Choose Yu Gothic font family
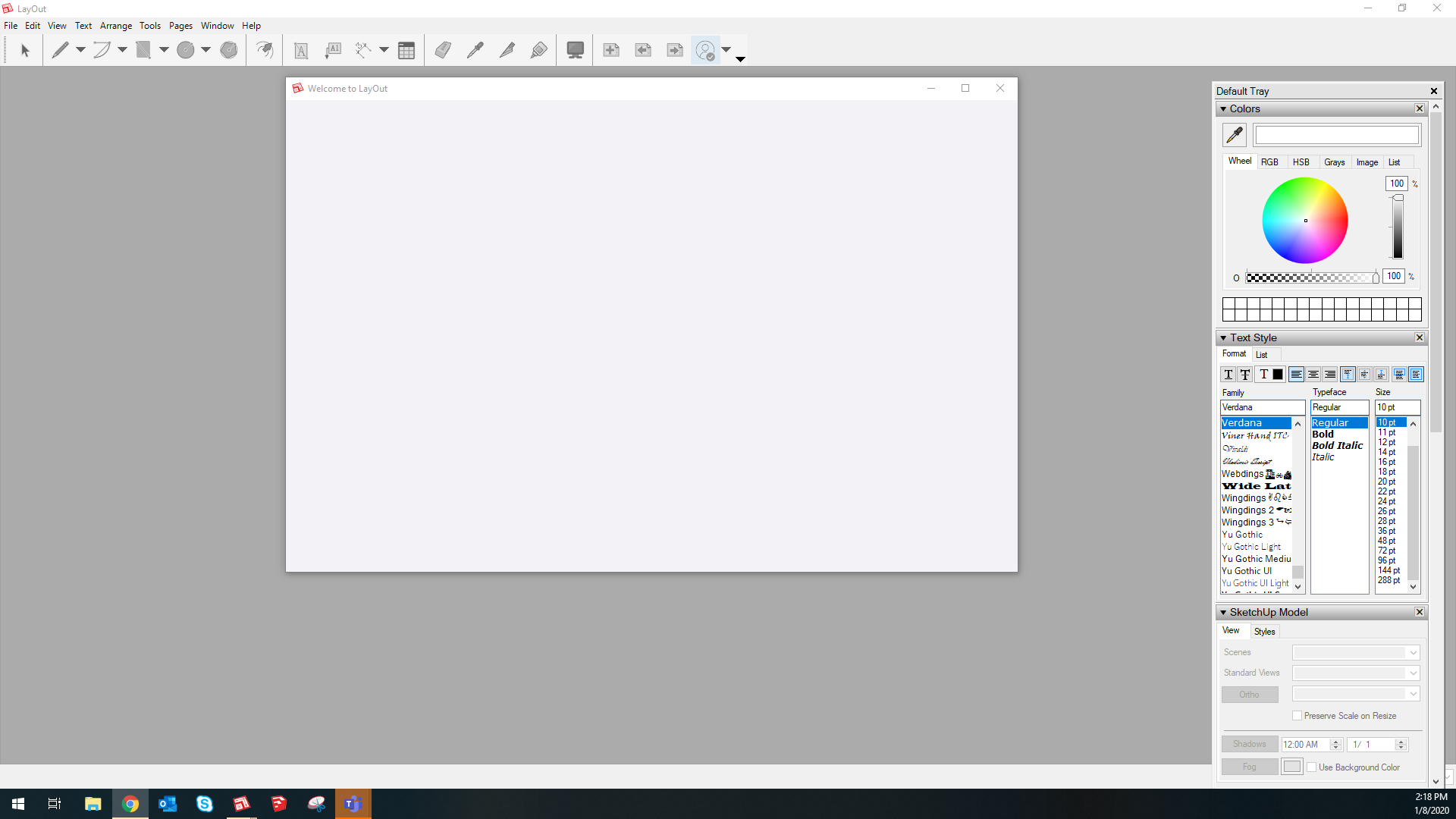1456x819 pixels. (x=1242, y=535)
